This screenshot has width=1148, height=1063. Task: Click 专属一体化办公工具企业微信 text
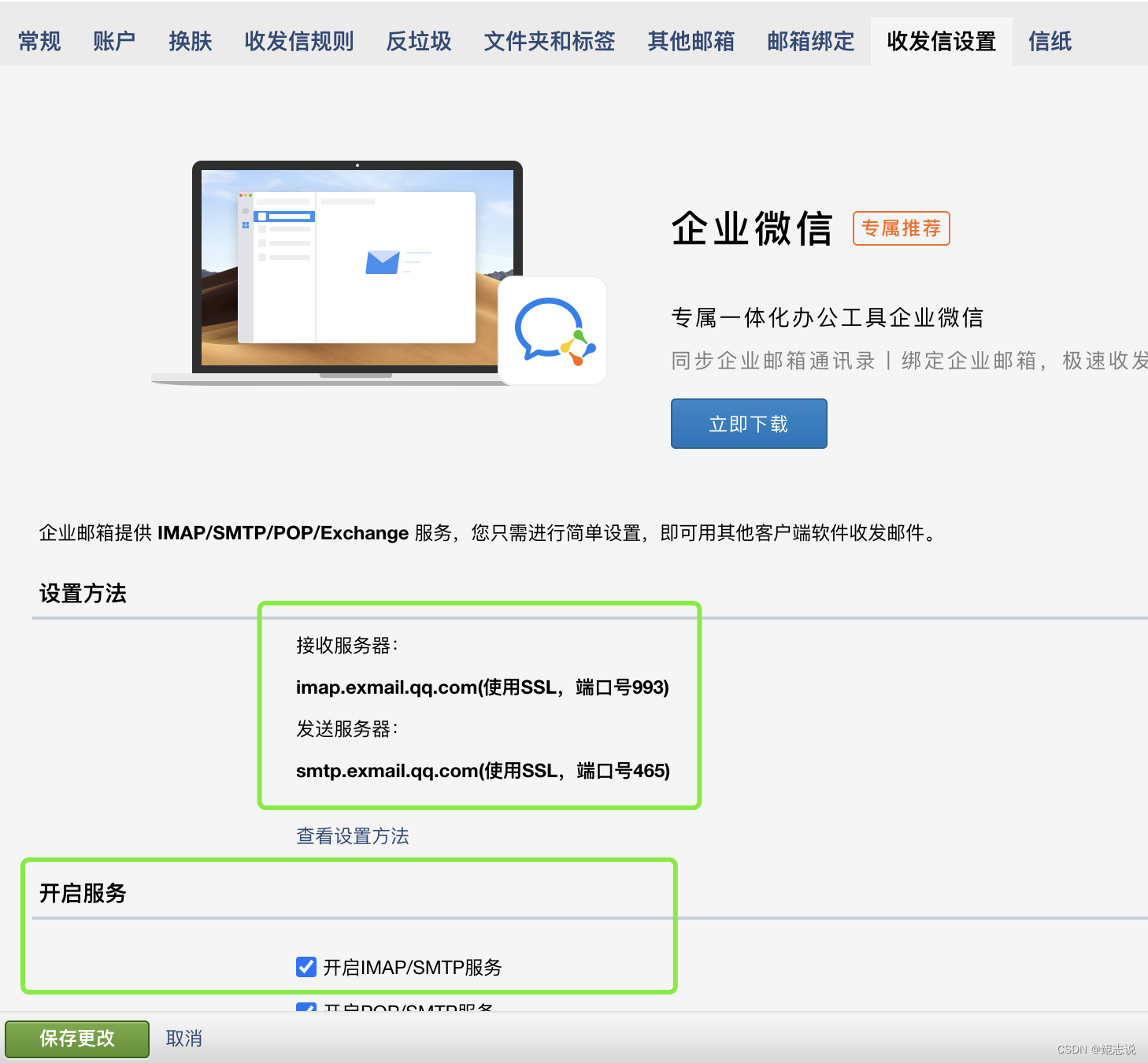click(x=828, y=317)
